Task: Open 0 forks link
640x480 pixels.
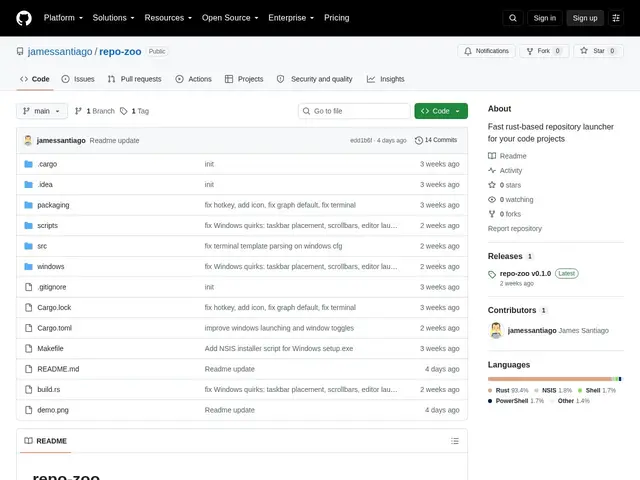Action: click(505, 214)
